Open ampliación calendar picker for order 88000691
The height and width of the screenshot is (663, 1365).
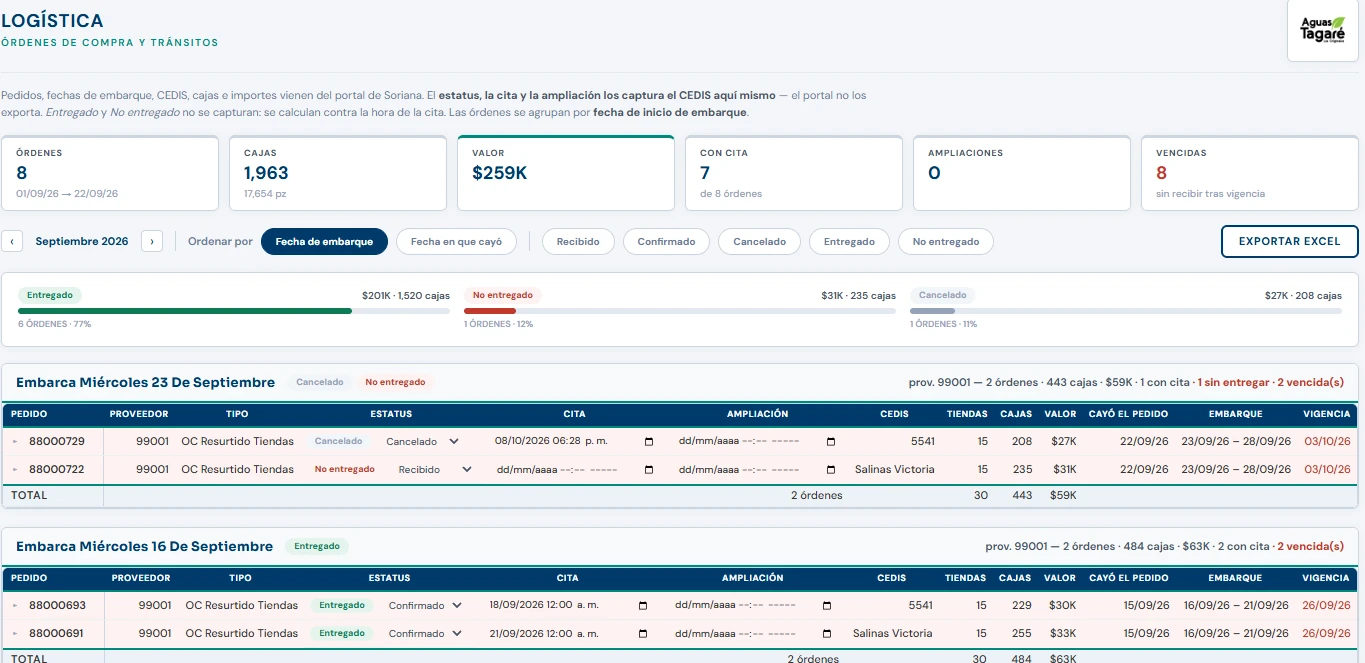[x=827, y=634]
